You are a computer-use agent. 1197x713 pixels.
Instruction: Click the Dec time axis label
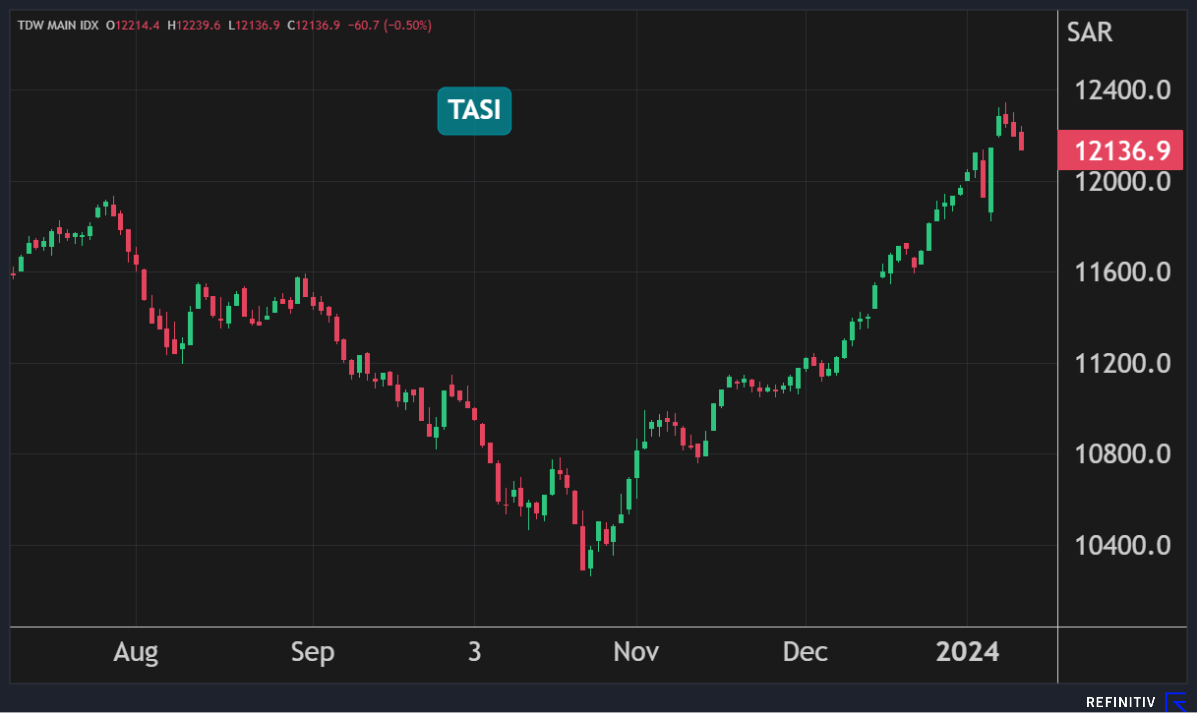(805, 653)
